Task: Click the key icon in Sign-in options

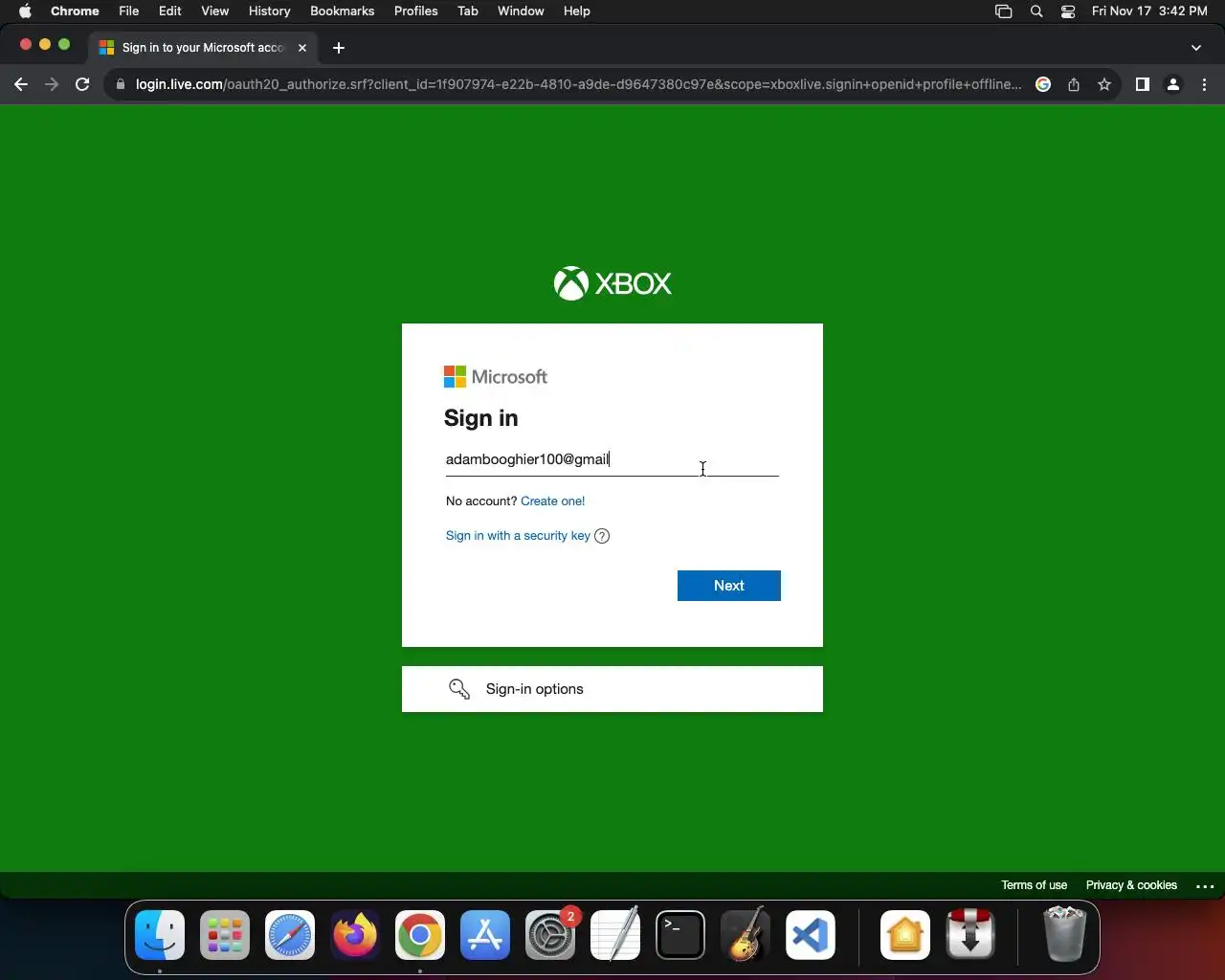Action: (459, 689)
